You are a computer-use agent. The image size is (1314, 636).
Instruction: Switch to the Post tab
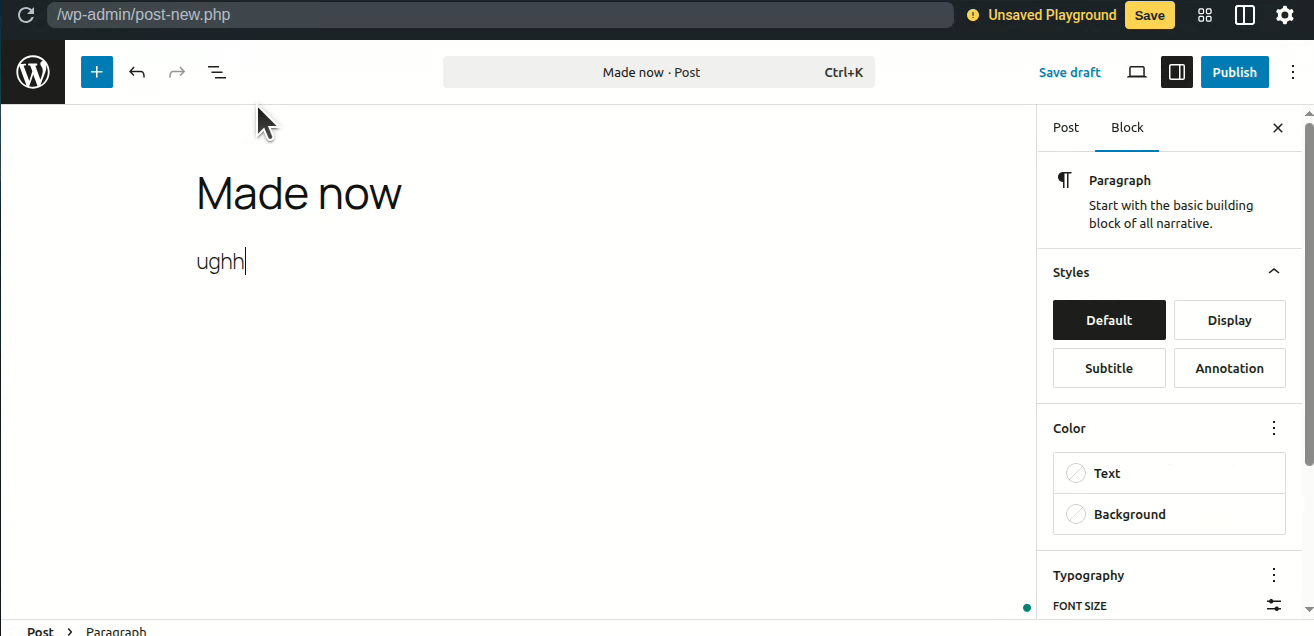pyautogui.click(x=1066, y=128)
